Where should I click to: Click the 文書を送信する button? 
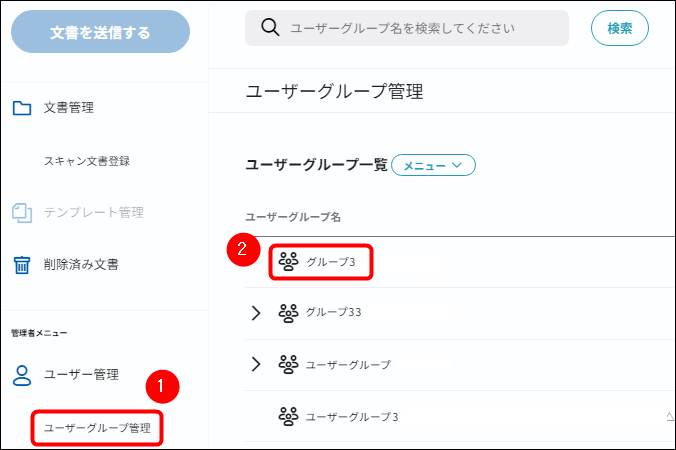pyautogui.click(x=100, y=32)
